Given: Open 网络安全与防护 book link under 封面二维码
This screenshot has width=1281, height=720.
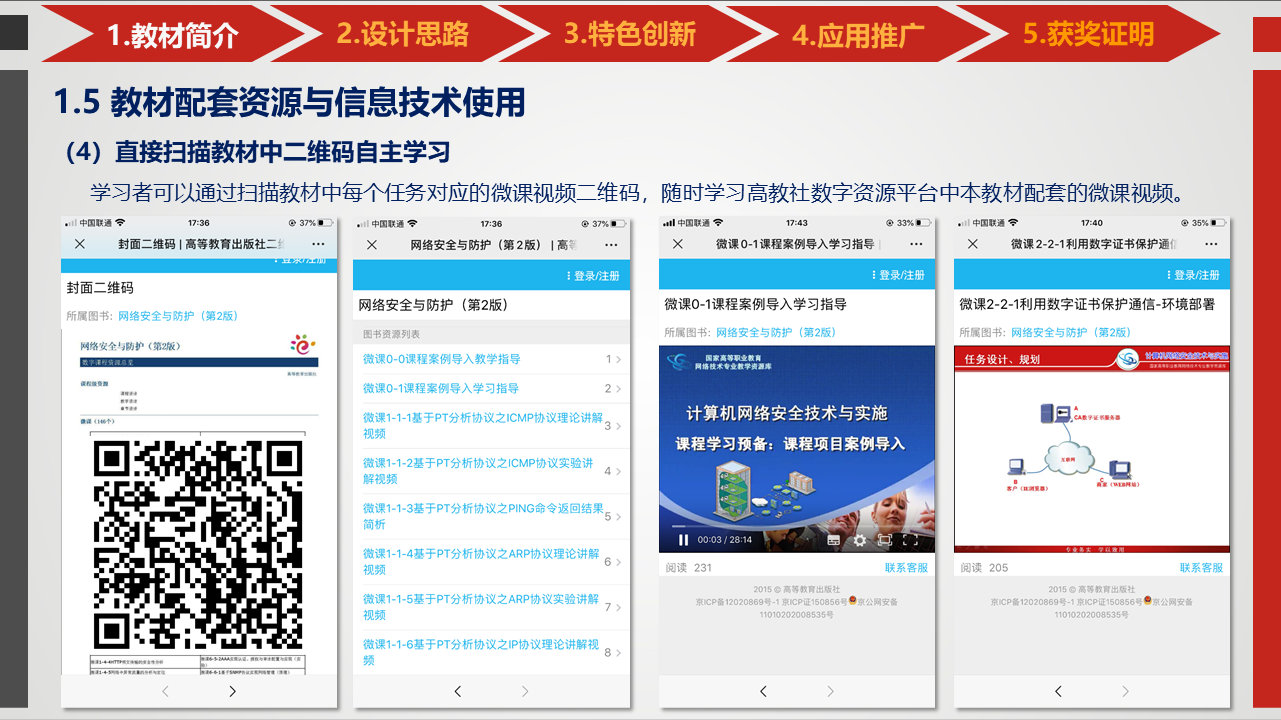Looking at the screenshot, I should (x=178, y=316).
